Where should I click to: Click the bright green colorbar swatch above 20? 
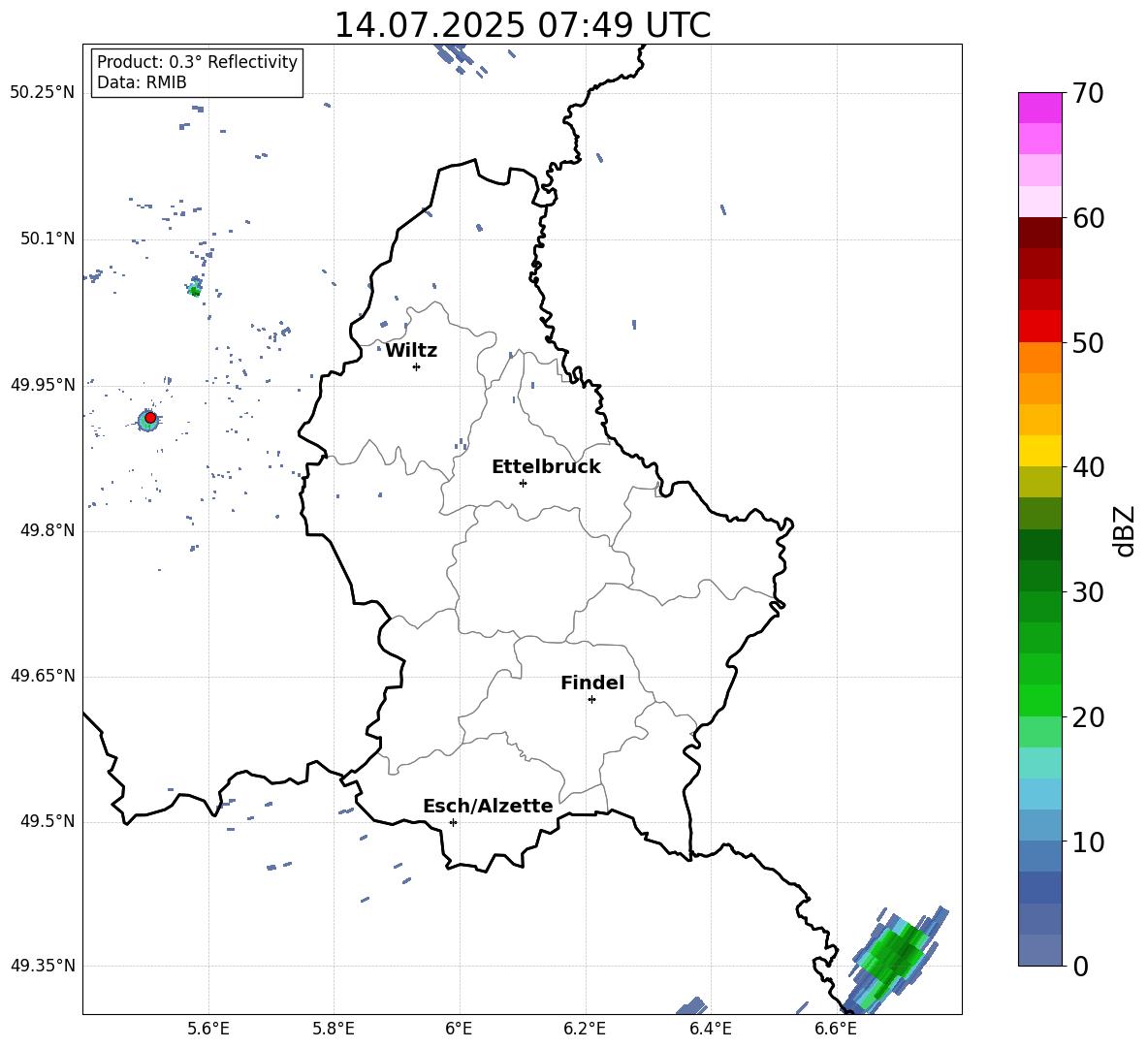click(1039, 700)
